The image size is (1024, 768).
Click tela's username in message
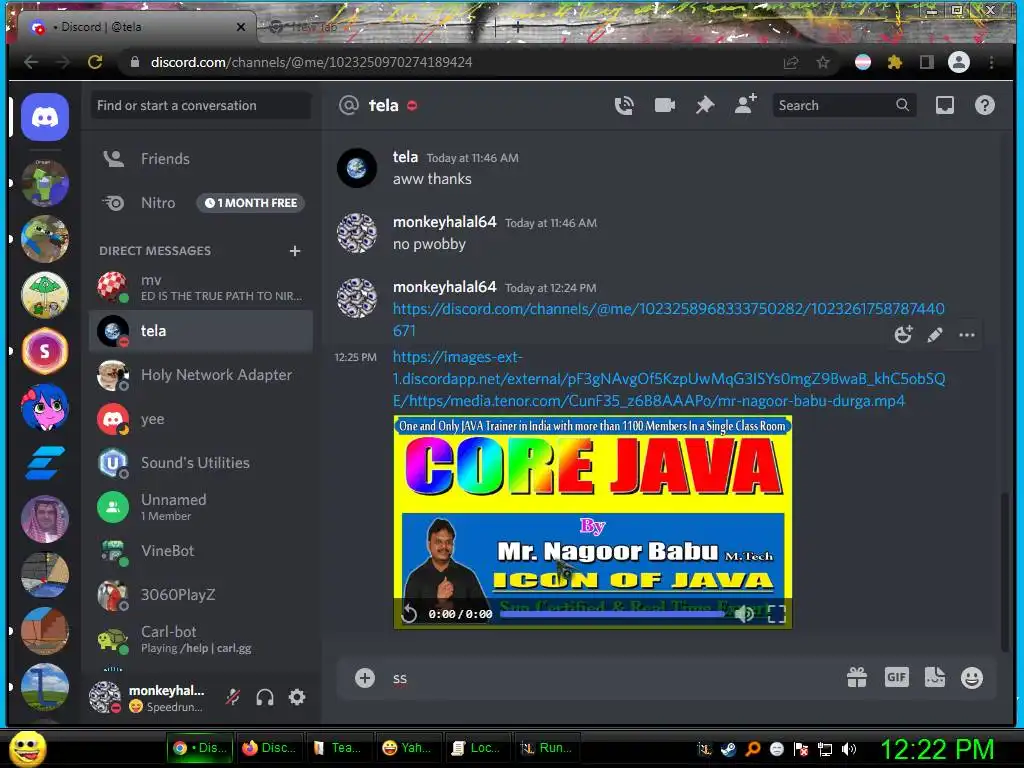405,157
